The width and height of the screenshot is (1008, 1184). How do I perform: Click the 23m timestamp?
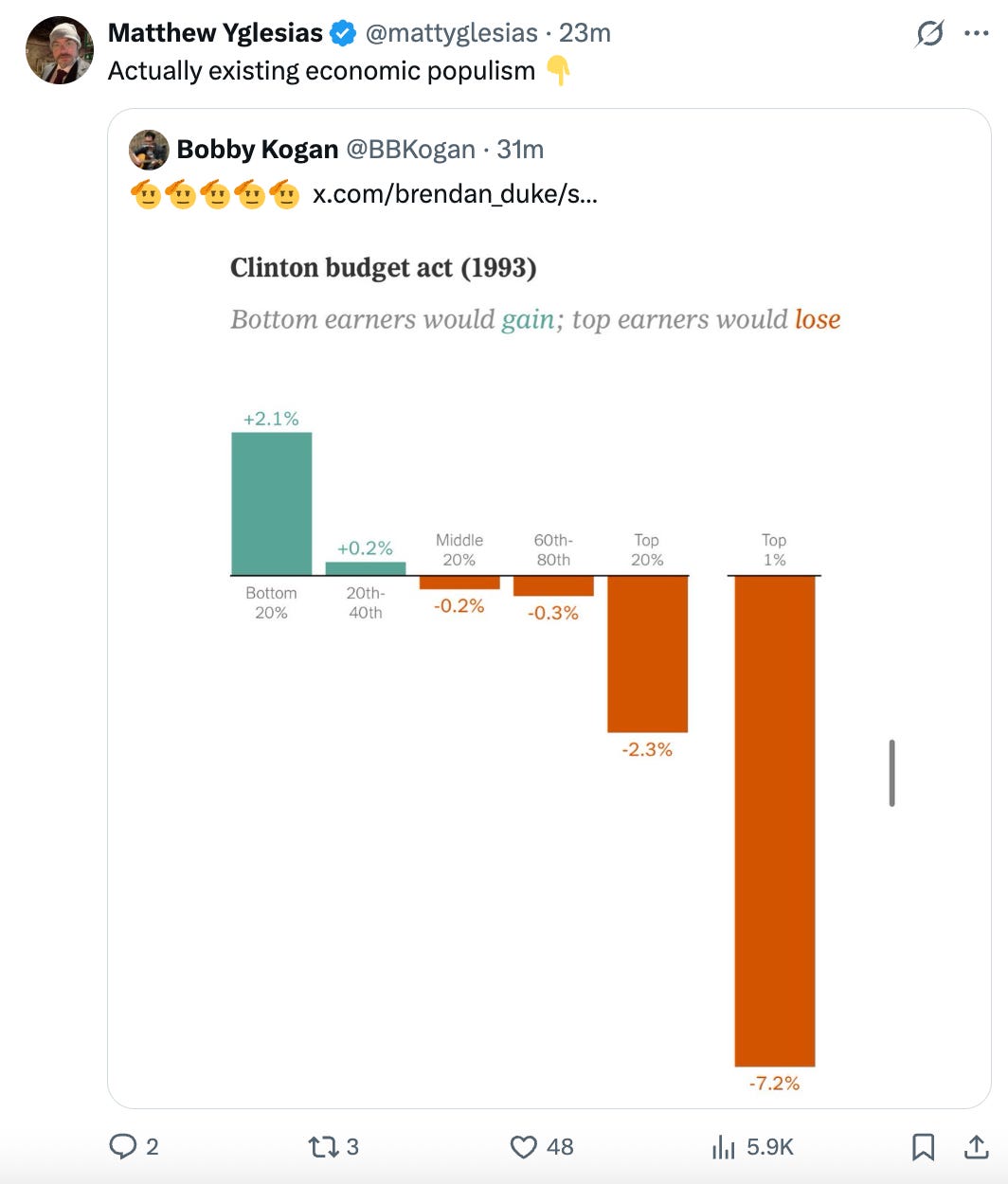[x=585, y=33]
